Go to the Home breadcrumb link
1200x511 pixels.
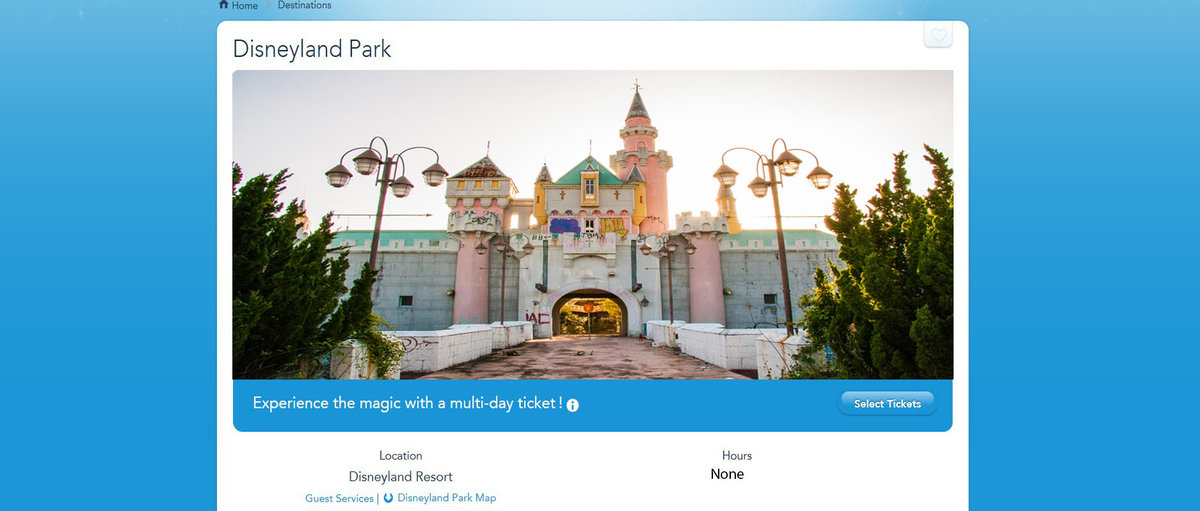pyautogui.click(x=244, y=6)
